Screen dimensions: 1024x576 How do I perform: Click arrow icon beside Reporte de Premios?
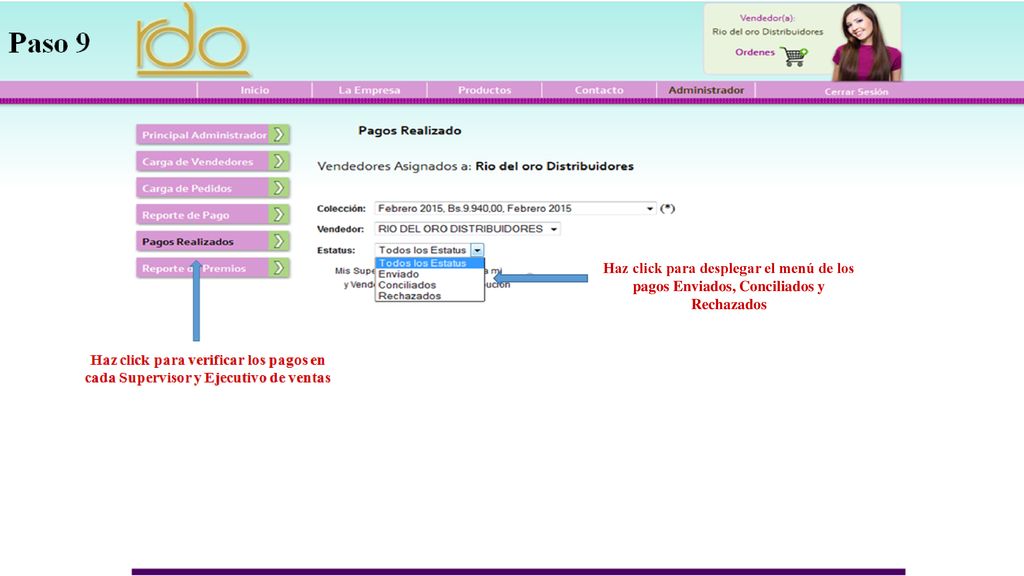(x=280, y=268)
